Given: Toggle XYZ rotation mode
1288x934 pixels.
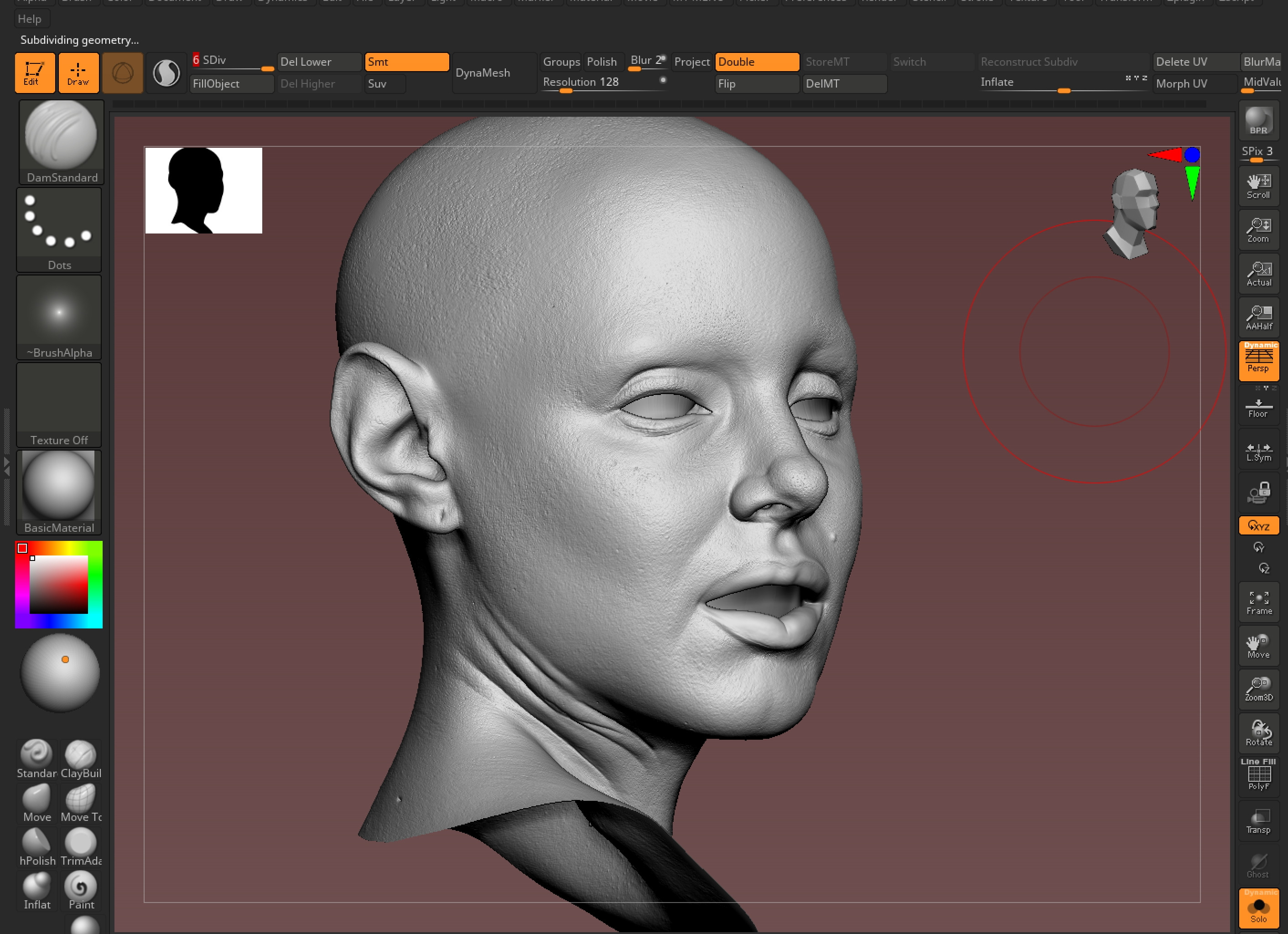Looking at the screenshot, I should [x=1258, y=526].
